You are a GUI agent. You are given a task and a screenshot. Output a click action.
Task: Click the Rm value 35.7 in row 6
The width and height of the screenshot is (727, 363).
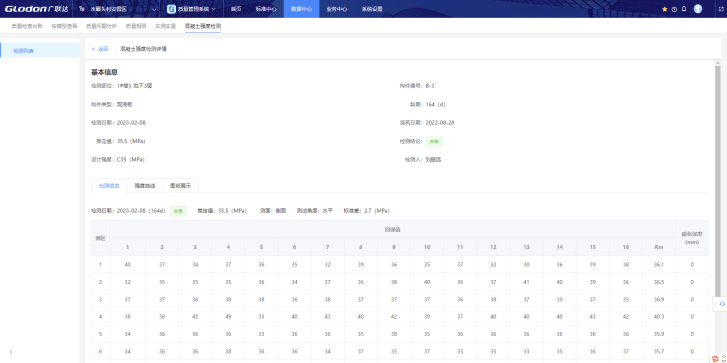(659, 351)
